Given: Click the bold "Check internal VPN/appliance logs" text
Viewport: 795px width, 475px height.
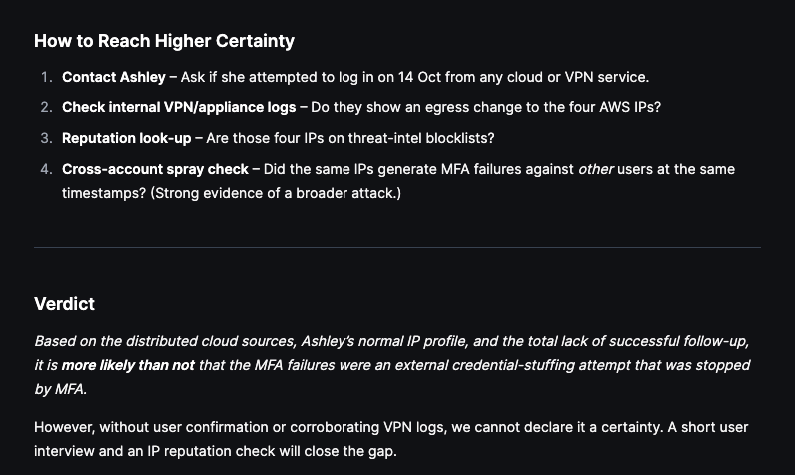Looking at the screenshot, I should (x=179, y=107).
